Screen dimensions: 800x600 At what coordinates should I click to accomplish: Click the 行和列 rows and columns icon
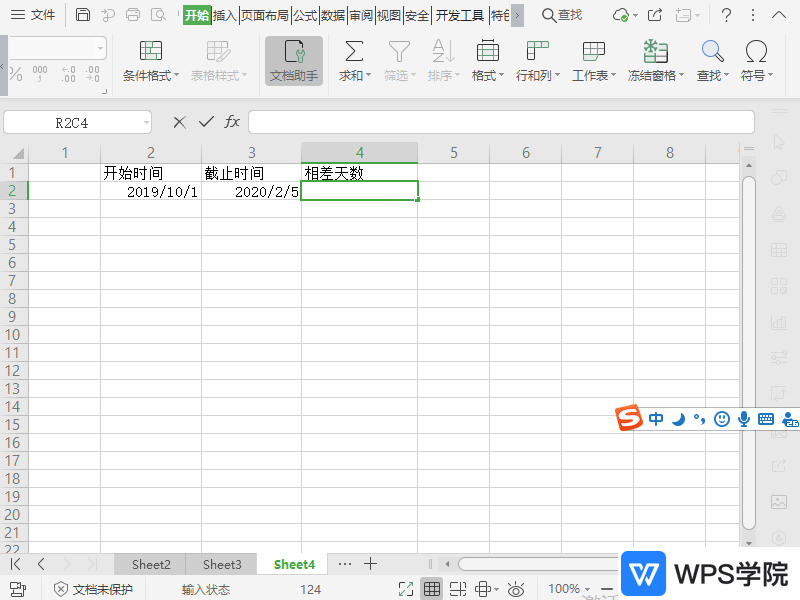pyautogui.click(x=537, y=51)
